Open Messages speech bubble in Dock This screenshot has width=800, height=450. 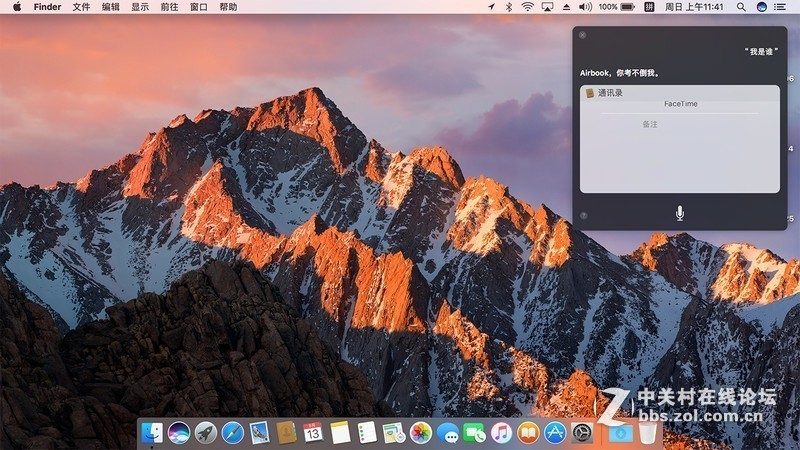point(448,433)
